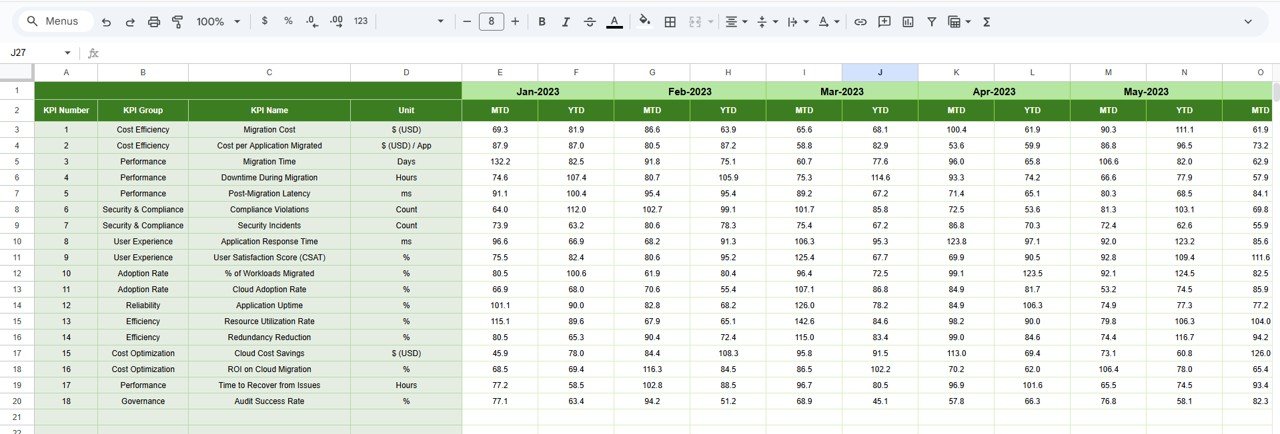
Task: Toggle bold formatting
Action: click(x=542, y=21)
